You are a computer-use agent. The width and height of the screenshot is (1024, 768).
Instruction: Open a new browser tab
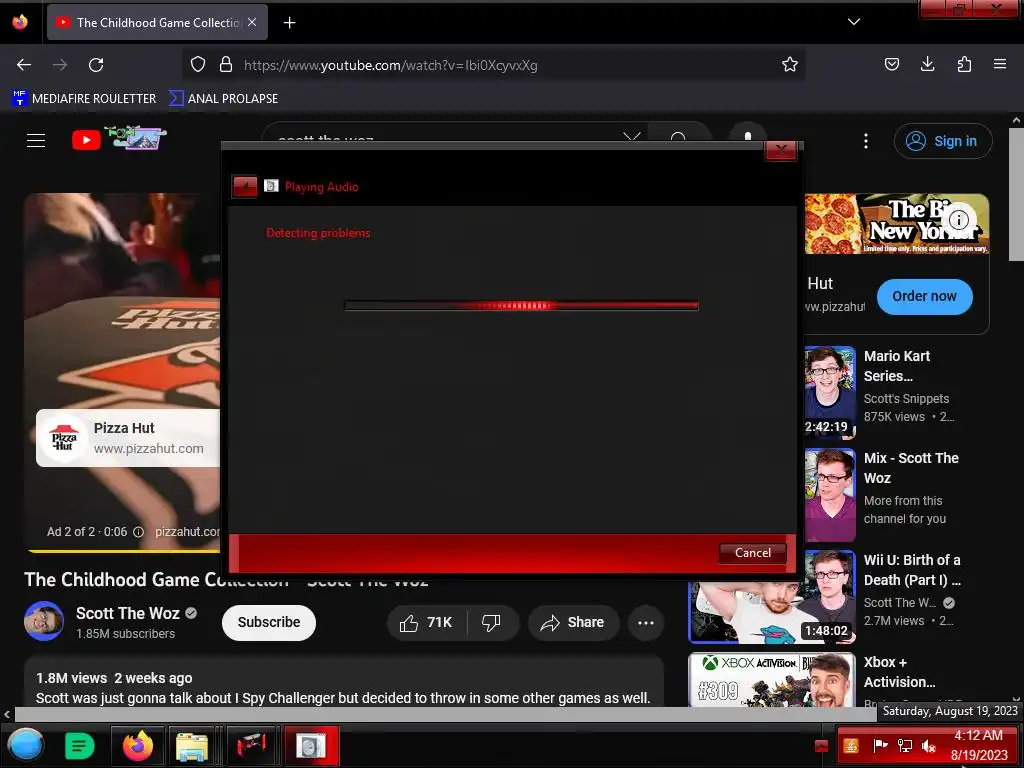(x=289, y=23)
